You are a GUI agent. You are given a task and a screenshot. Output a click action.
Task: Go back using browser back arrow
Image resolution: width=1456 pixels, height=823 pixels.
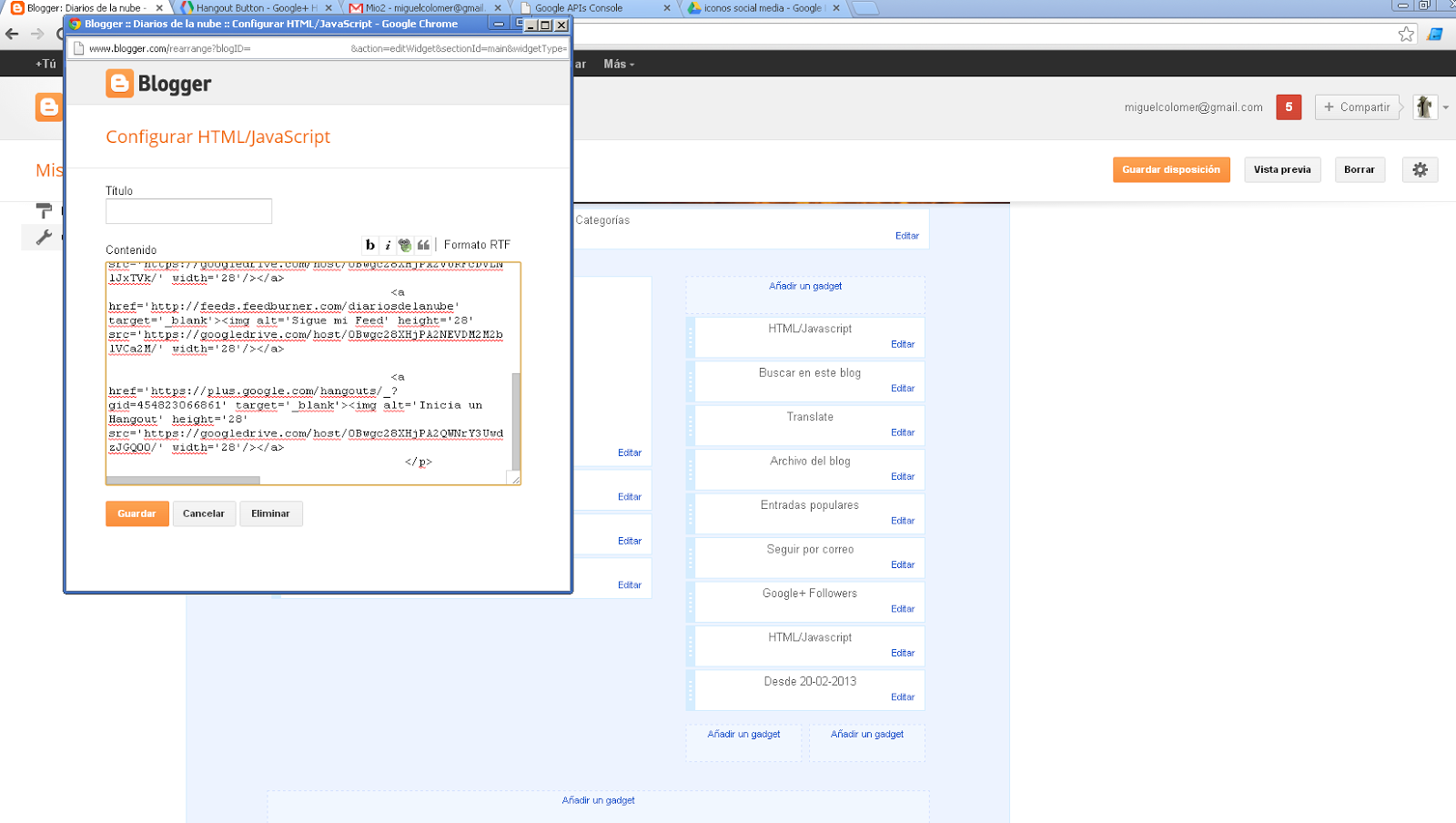pyautogui.click(x=12, y=34)
